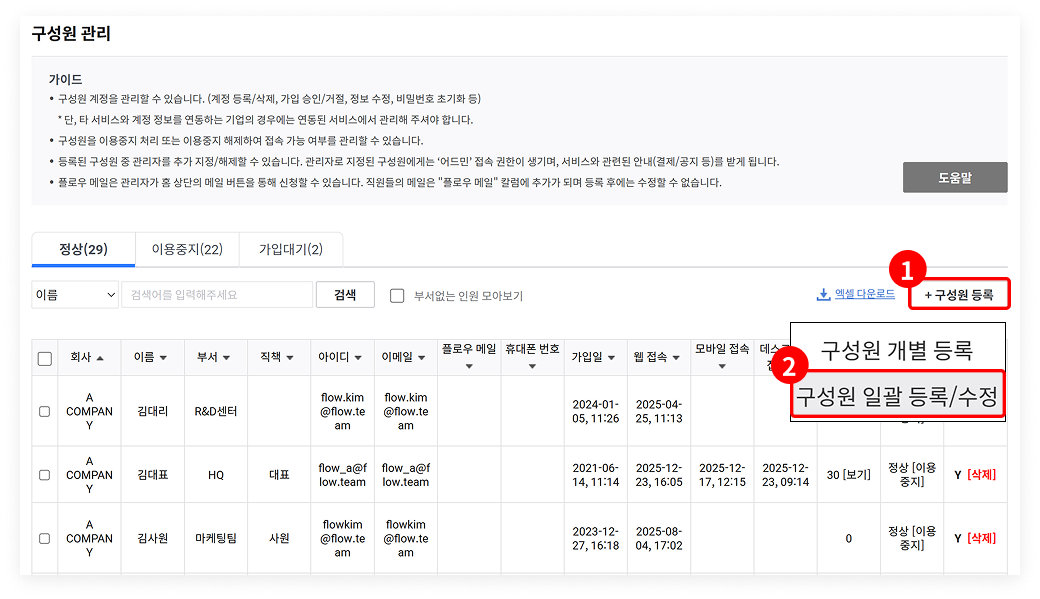1040x599 pixels.
Task: Sort by 웹 접속 column arrow
Action: coord(677,358)
